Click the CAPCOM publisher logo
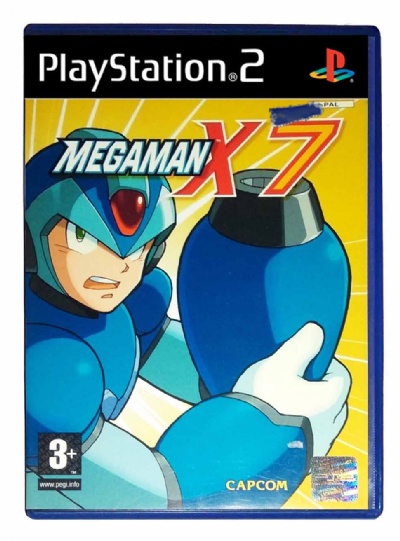This screenshot has width=400, height=541. (x=256, y=485)
